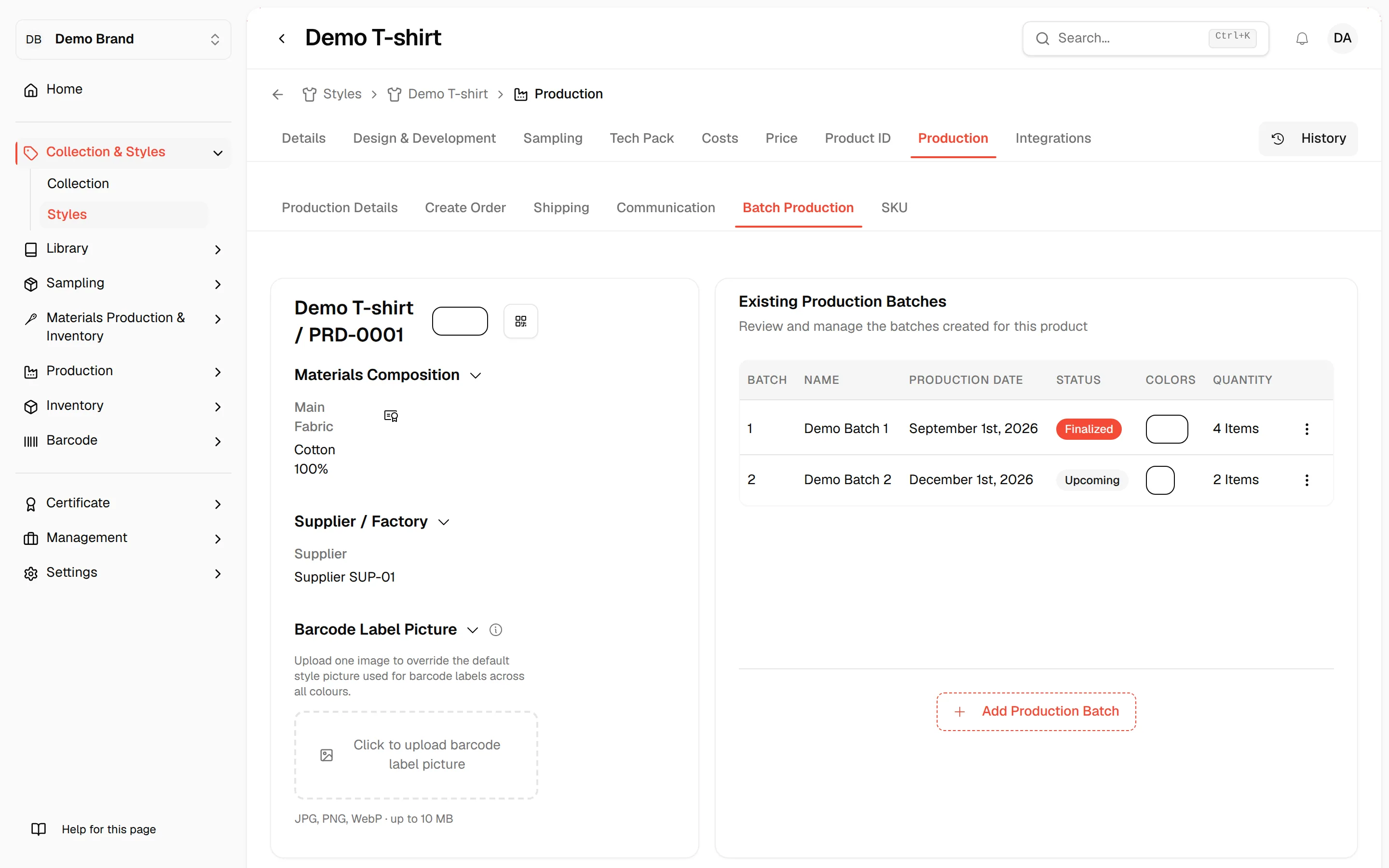
Task: Click the breadcrumb back arrow
Action: (278, 94)
